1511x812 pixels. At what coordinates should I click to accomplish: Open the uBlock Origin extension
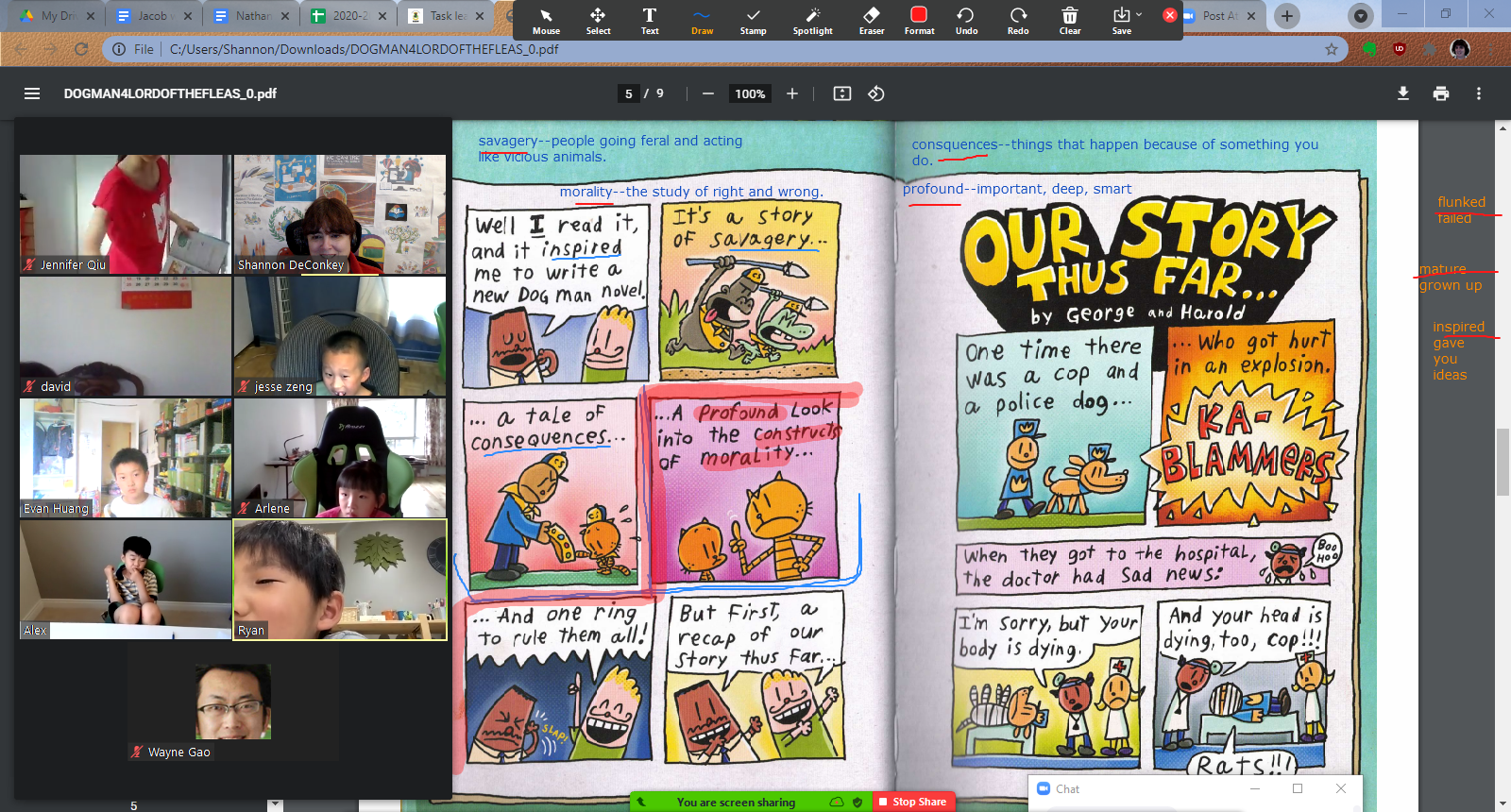[x=1400, y=49]
